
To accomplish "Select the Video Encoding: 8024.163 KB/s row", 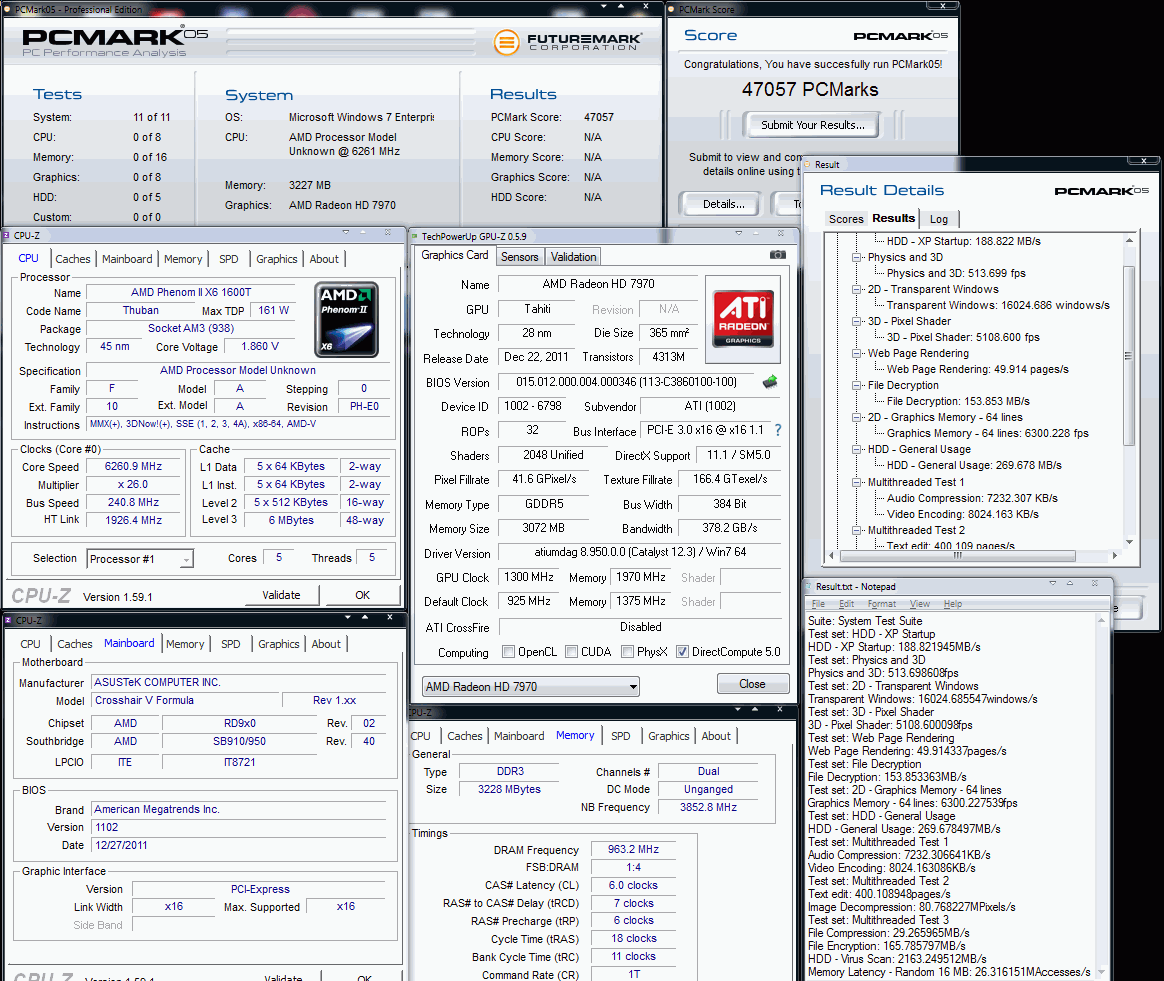I will (962, 514).
